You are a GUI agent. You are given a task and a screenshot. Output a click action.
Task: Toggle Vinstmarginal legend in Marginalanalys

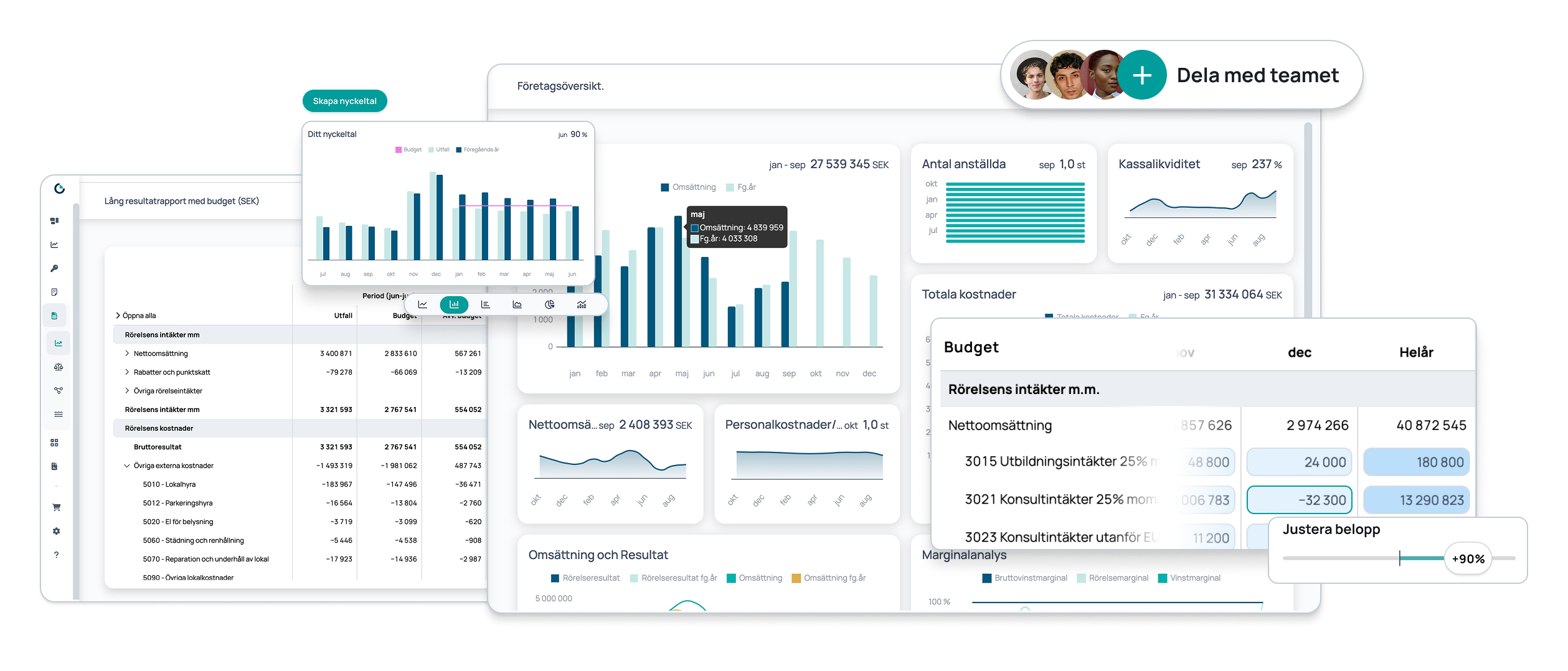tap(1189, 578)
